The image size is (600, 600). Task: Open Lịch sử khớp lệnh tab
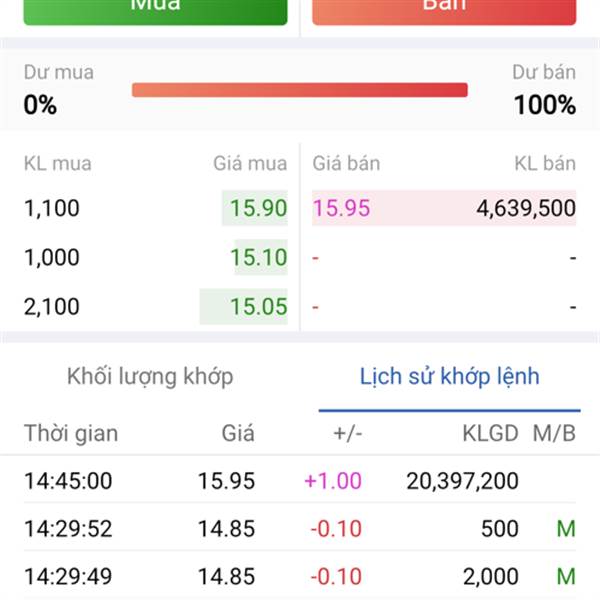pos(449,376)
